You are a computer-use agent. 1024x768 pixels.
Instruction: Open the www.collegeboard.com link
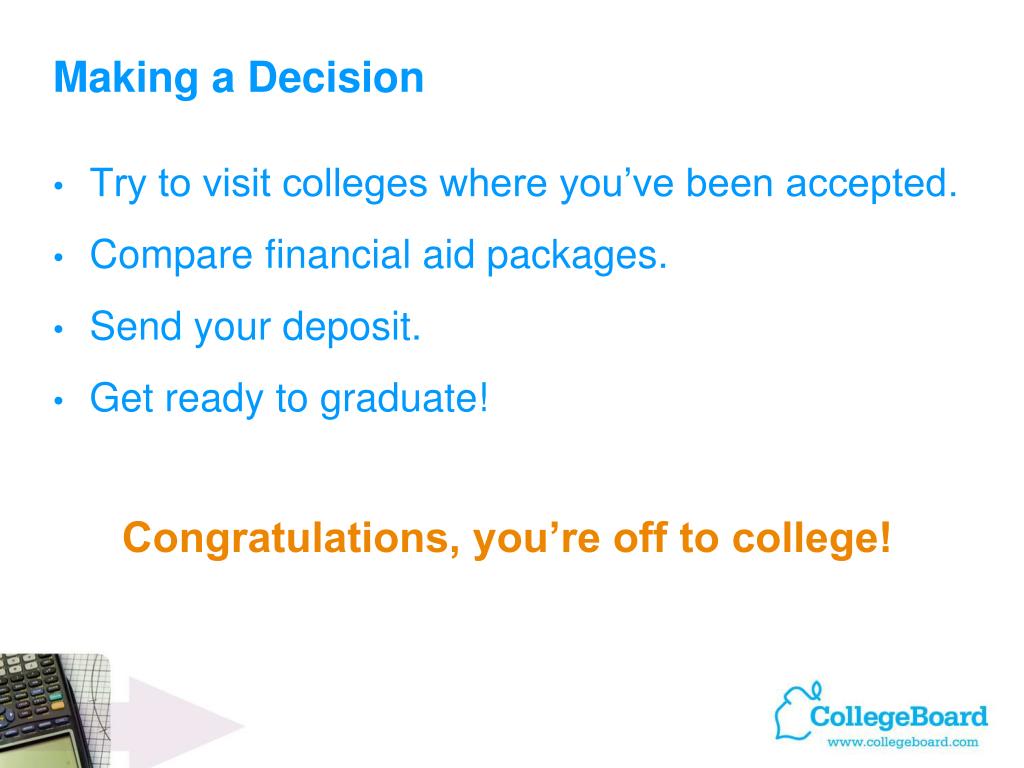[903, 742]
